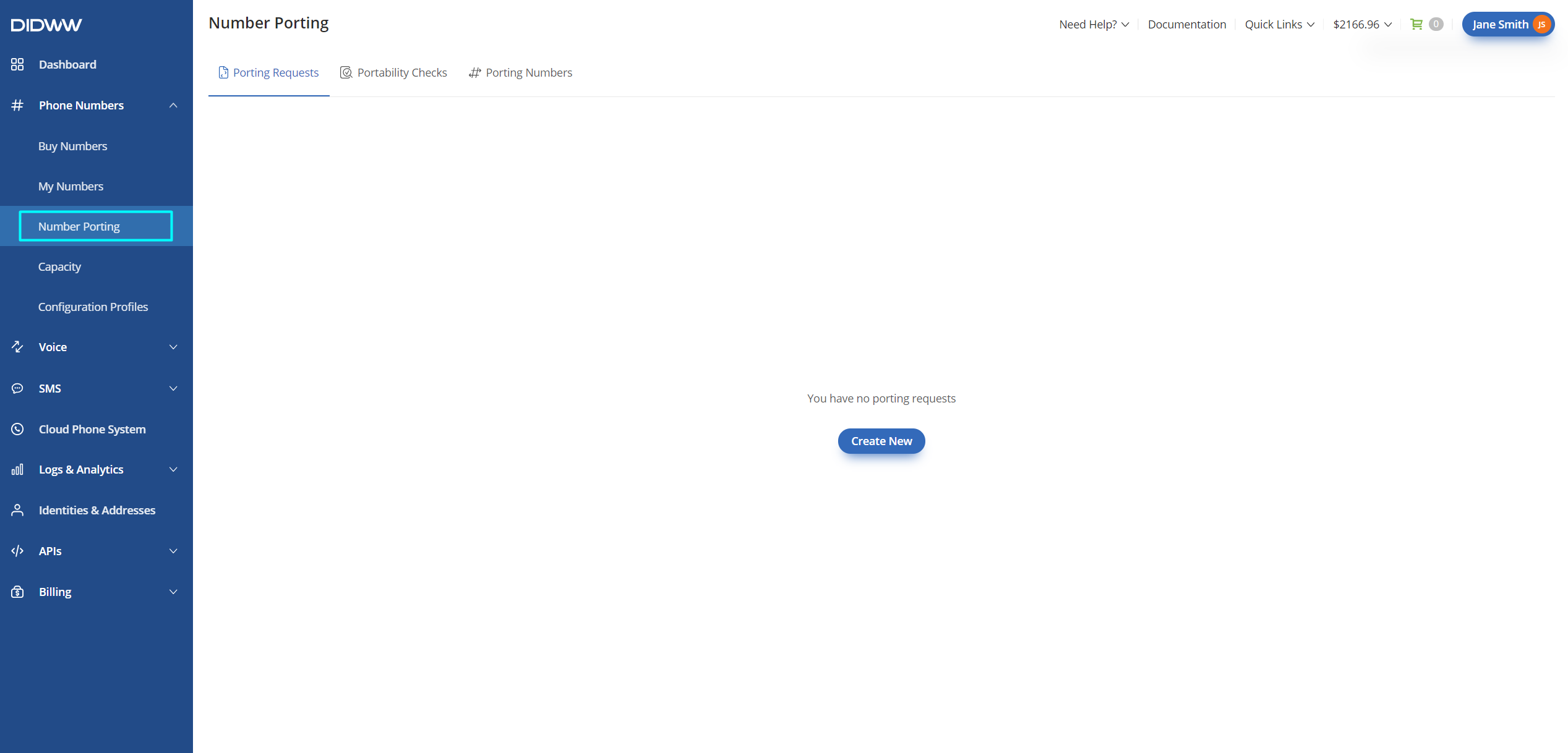Select Number Porting in the sidebar
Screen dimensions: 1568x753
(96, 226)
